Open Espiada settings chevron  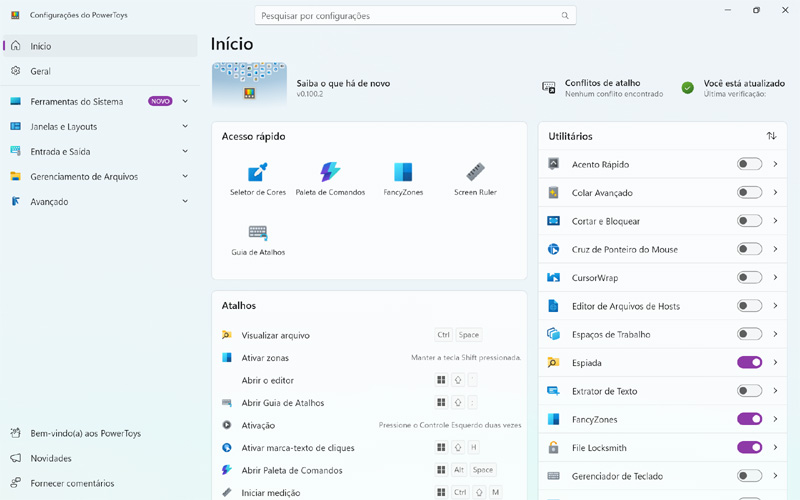[776, 362]
